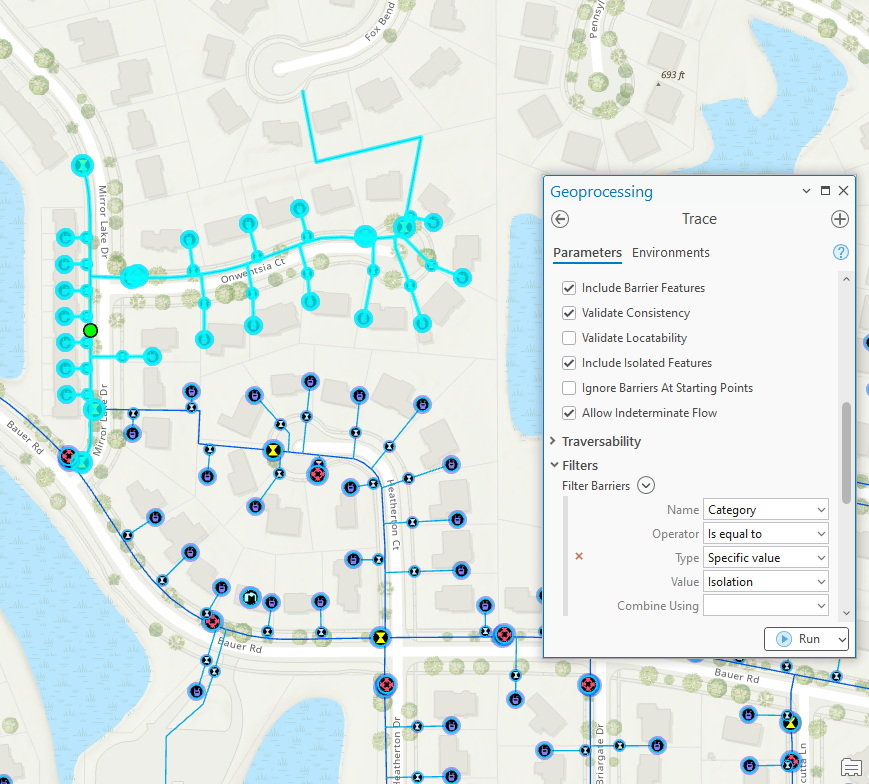Viewport: 869px width, 784px height.
Task: Check Ignore Barriers At Starting Points
Action: pyautogui.click(x=569, y=388)
